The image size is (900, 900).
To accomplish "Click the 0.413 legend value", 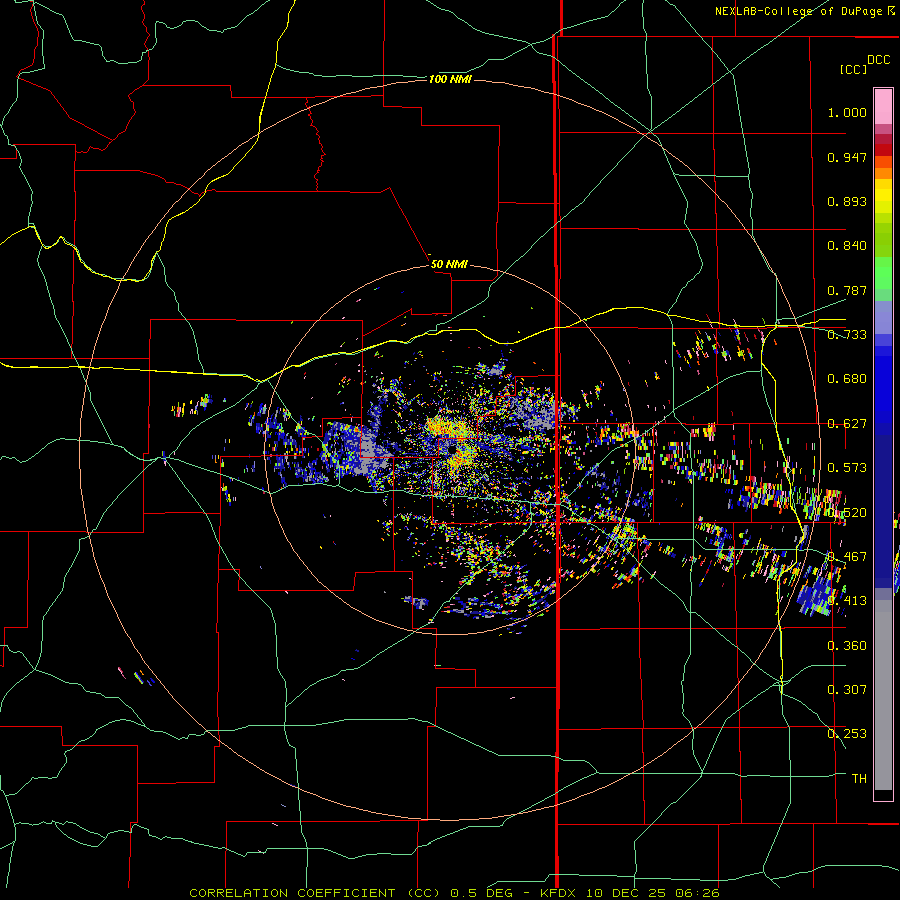I will (847, 601).
